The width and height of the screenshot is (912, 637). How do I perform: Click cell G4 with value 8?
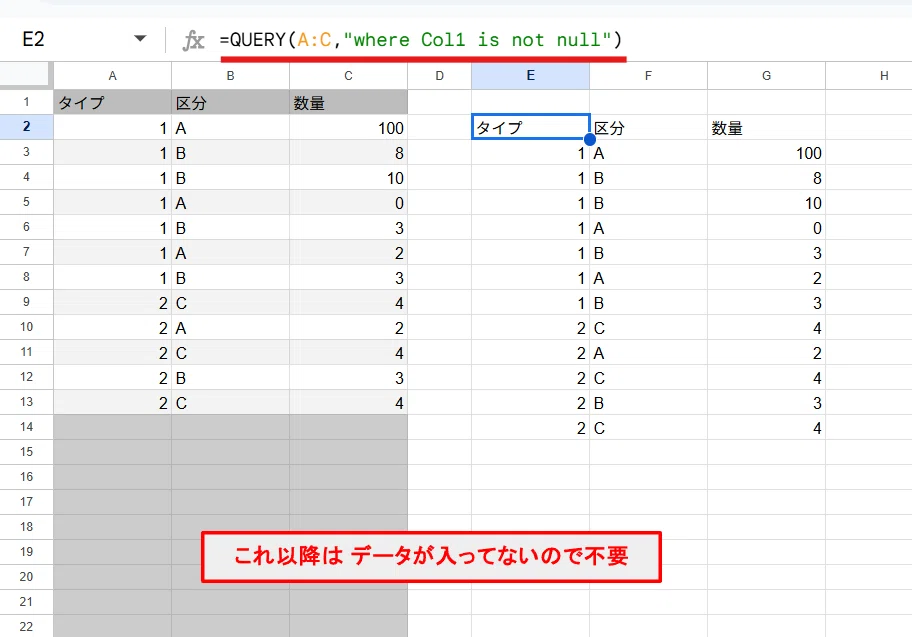[x=767, y=177]
